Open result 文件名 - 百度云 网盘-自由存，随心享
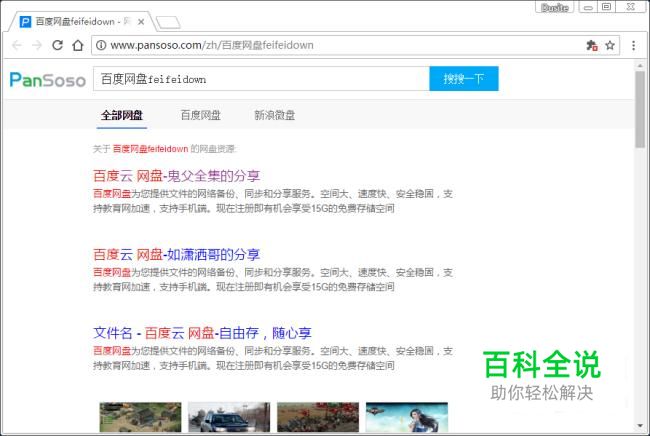This screenshot has height=436, width=650. coord(202,333)
